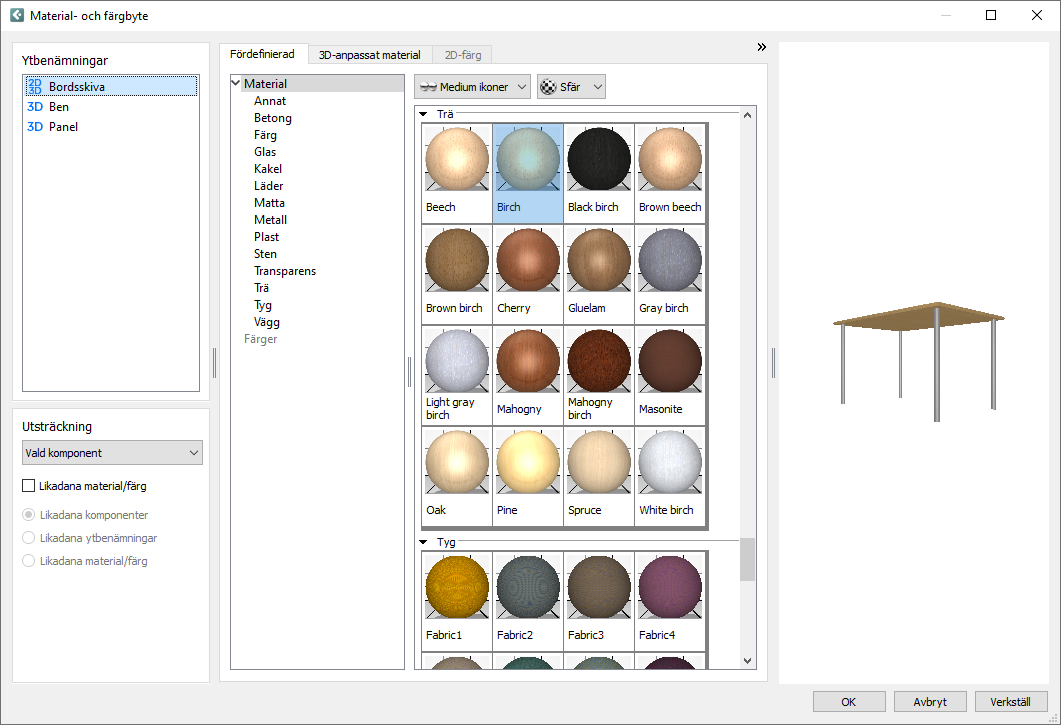Open the Vald komponent dropdown

pos(112,453)
